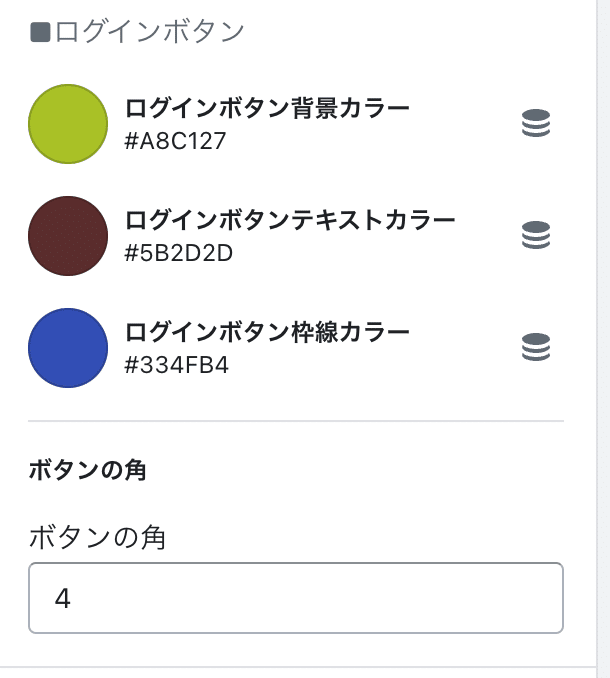Open the brown #5B2D2D color swatch
610x678 pixels.
pos(68,236)
